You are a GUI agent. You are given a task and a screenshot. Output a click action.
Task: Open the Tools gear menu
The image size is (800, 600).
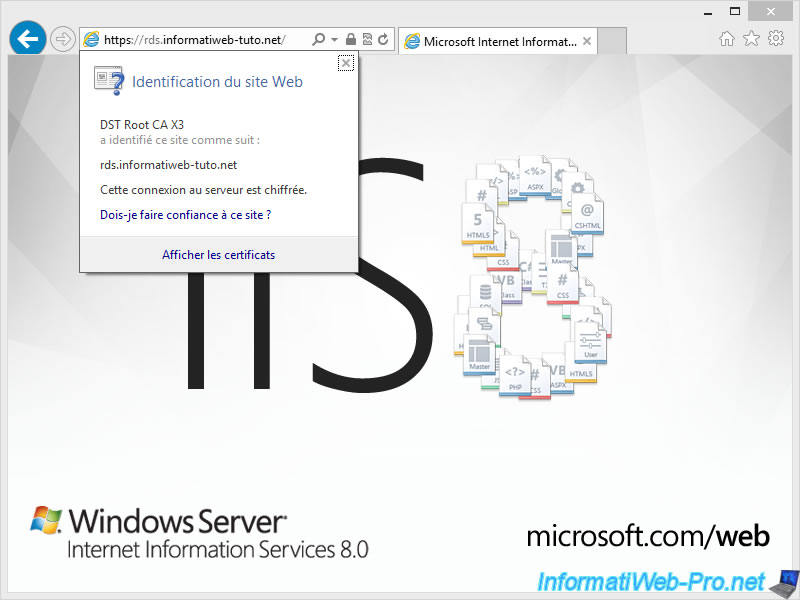tap(776, 38)
